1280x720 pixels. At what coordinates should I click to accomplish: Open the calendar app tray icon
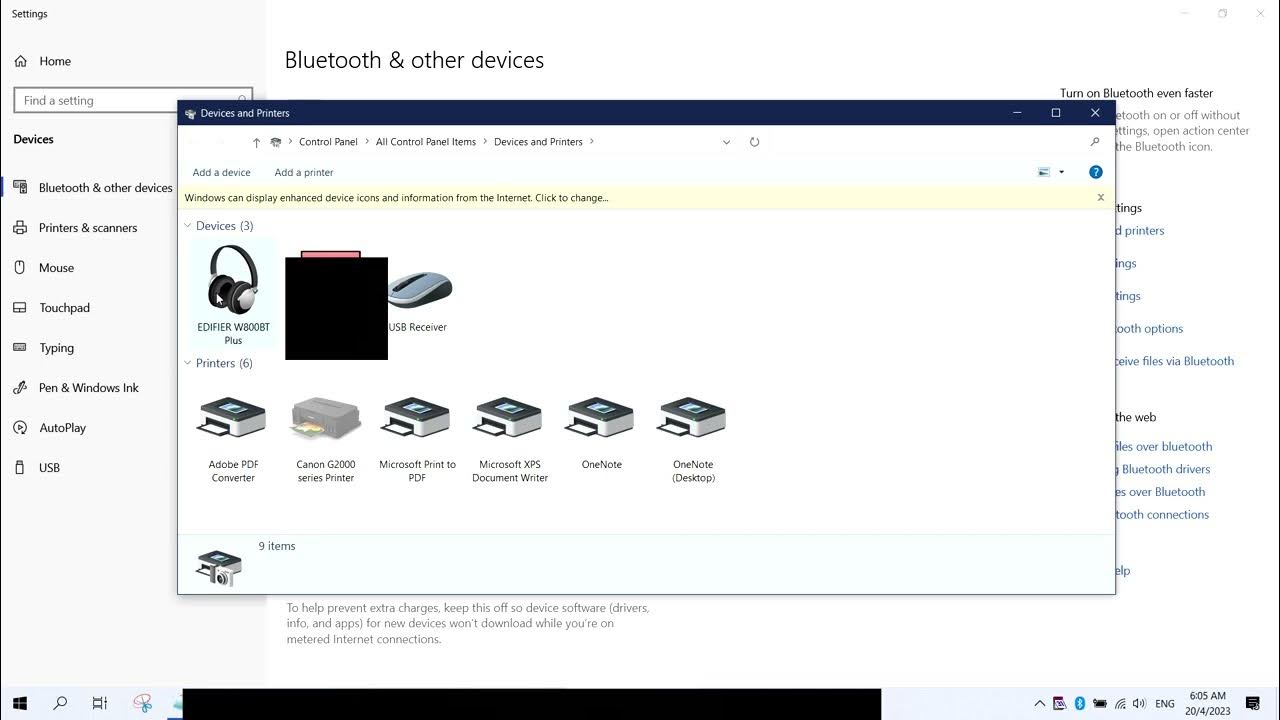pos(1059,704)
